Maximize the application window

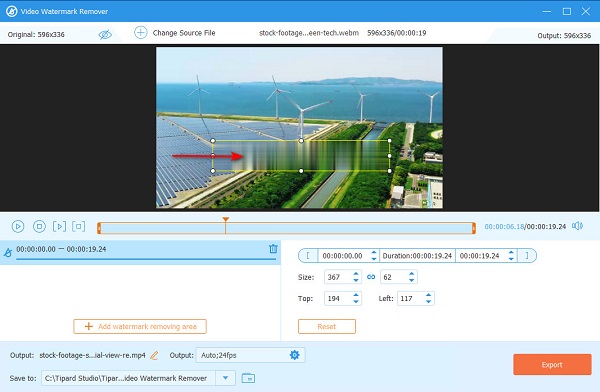pos(567,11)
